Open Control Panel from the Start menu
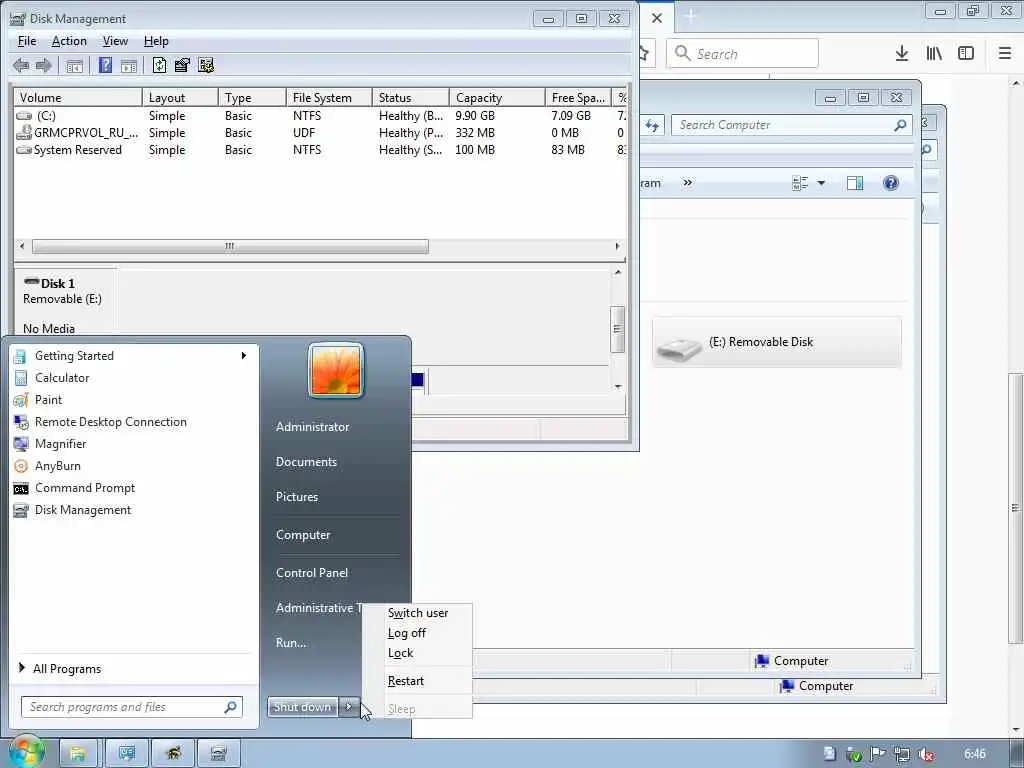 pos(312,573)
